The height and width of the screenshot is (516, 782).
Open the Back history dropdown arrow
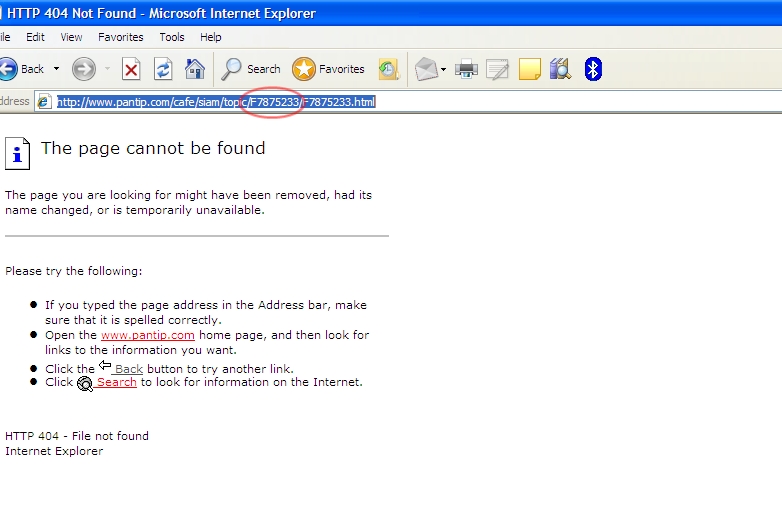pos(56,69)
